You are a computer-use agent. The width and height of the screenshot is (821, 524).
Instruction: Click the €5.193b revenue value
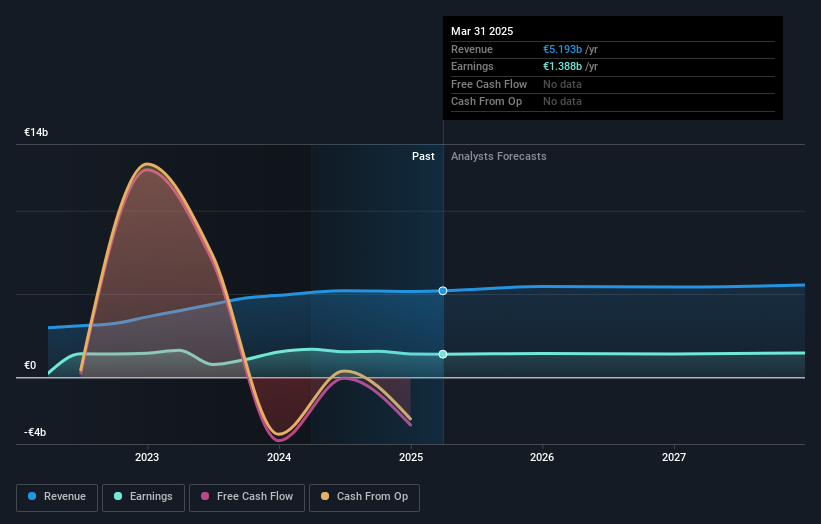coord(562,49)
